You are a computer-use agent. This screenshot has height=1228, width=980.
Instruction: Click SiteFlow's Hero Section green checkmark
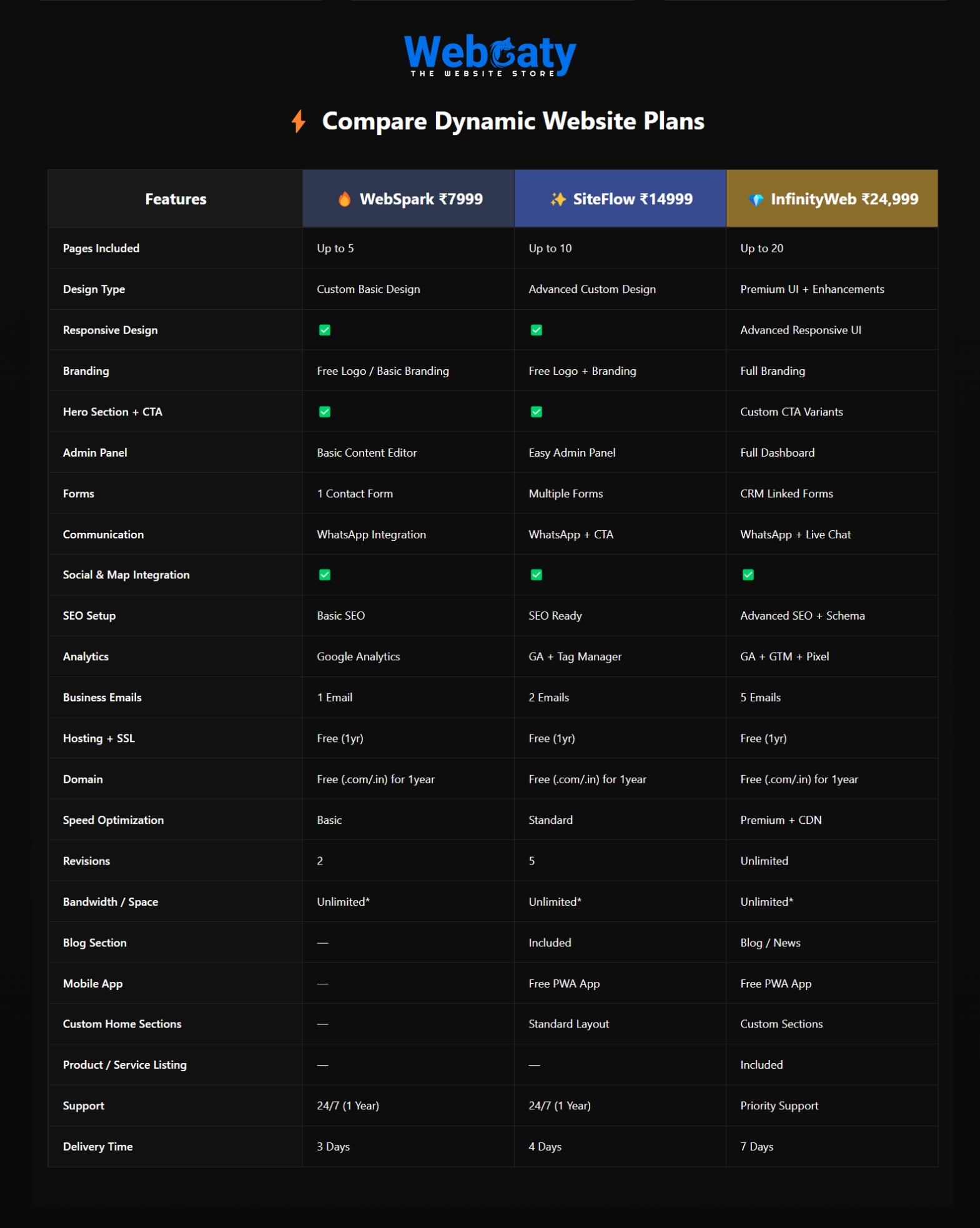536,412
